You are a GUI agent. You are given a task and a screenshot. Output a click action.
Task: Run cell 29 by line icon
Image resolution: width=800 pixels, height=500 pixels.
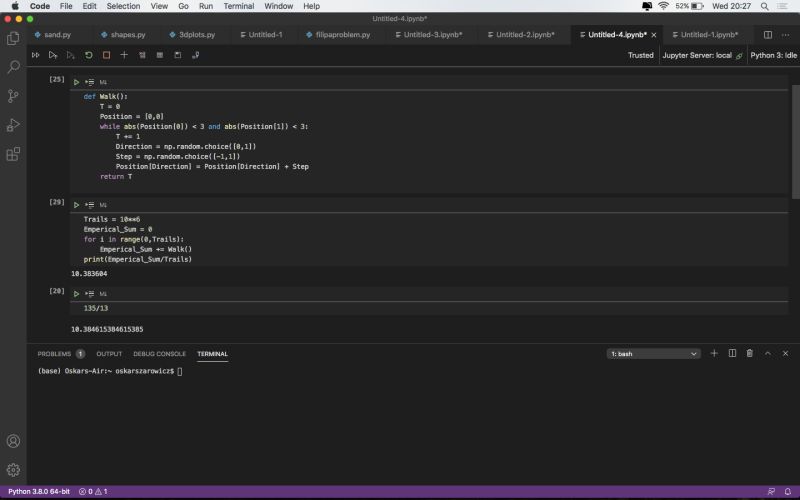click(x=89, y=205)
